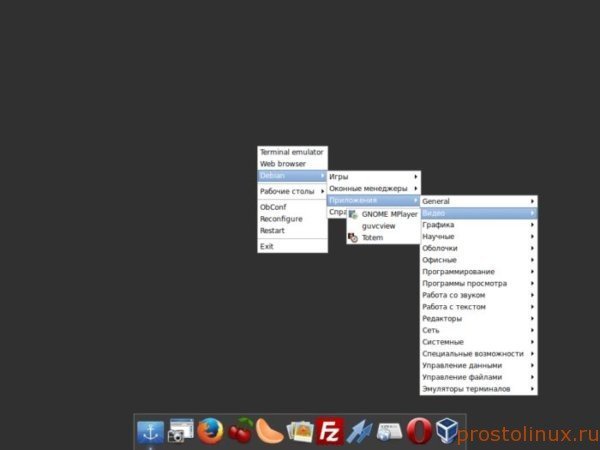The width and height of the screenshot is (600, 450).
Task: Click the GNOME MPlayer icon
Action: pyautogui.click(x=353, y=215)
